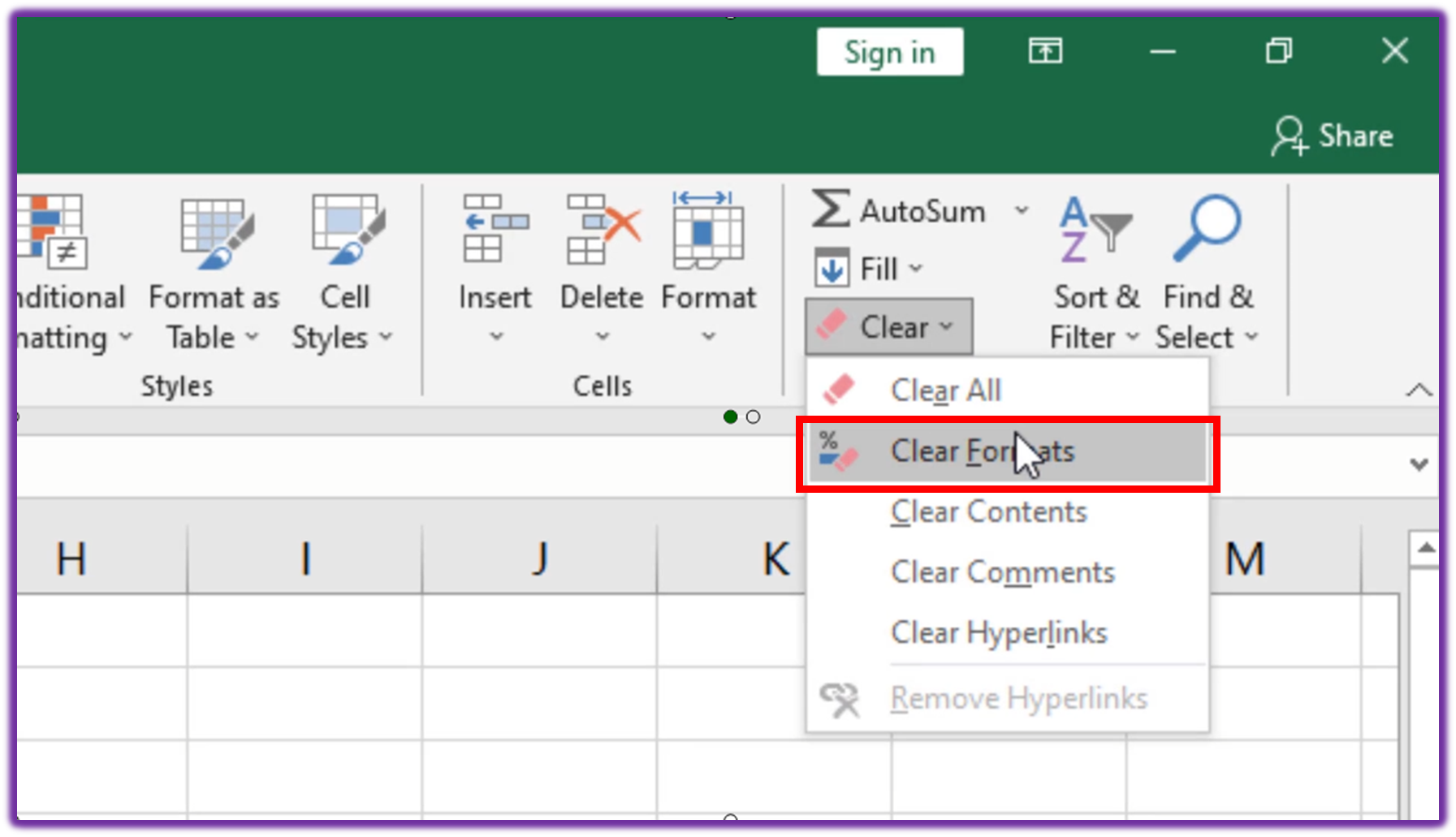Select the second page indicator dot
Viewport: 1456px width, 837px height.
coord(753,416)
